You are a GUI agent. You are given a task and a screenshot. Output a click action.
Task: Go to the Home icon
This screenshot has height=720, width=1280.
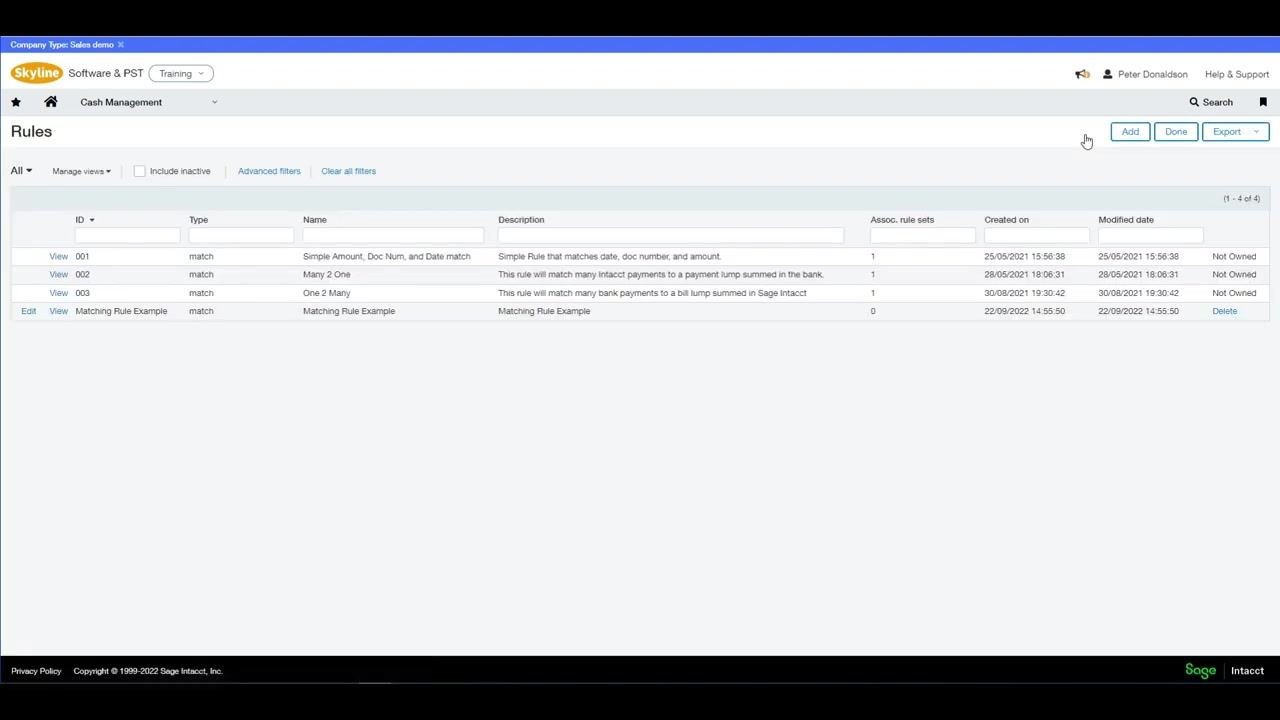51,102
